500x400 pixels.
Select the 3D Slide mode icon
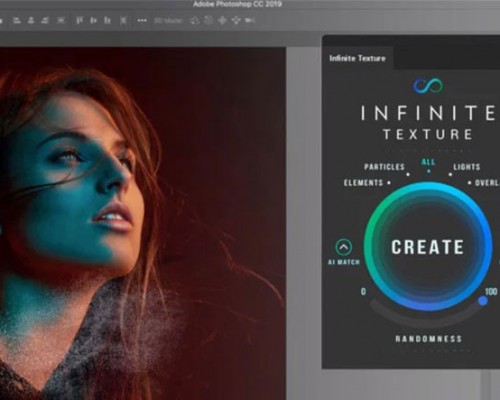pyautogui.click(x=236, y=20)
